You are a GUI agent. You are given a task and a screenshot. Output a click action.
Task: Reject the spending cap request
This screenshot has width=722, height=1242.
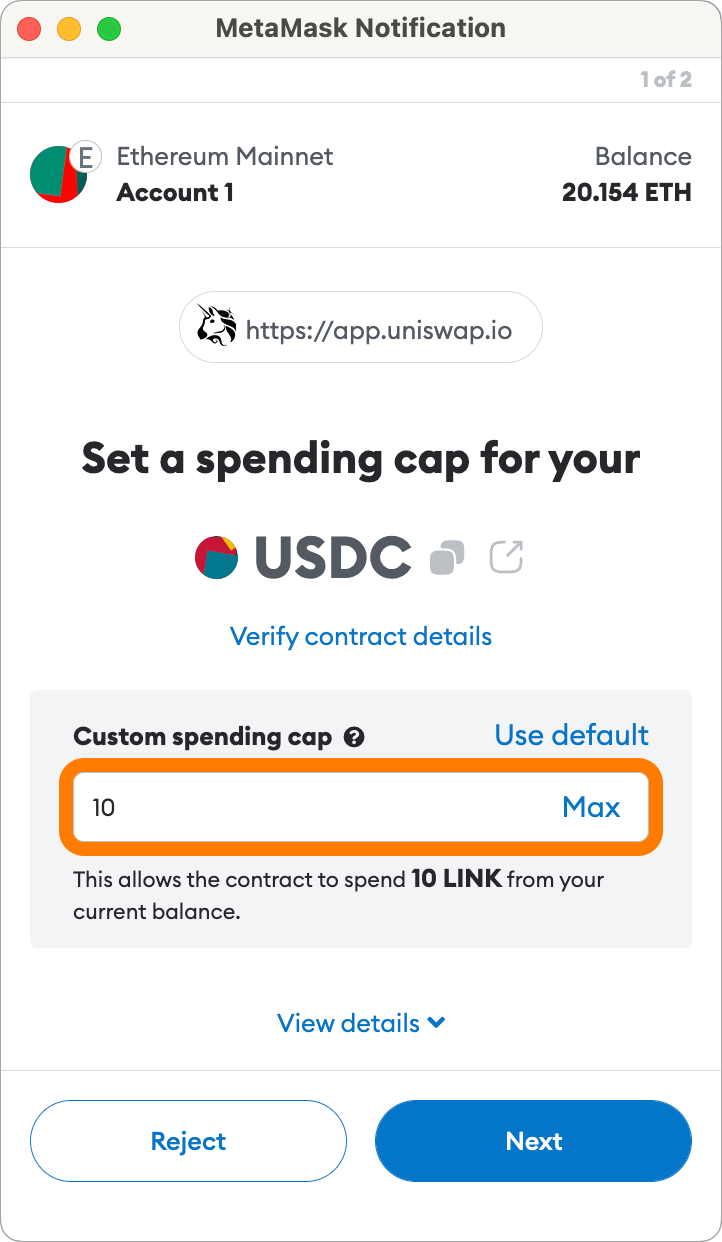[188, 1141]
